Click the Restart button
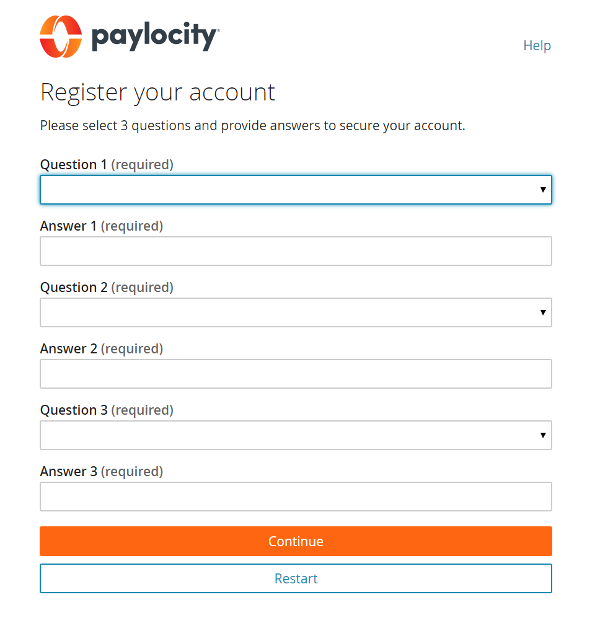 pos(295,578)
